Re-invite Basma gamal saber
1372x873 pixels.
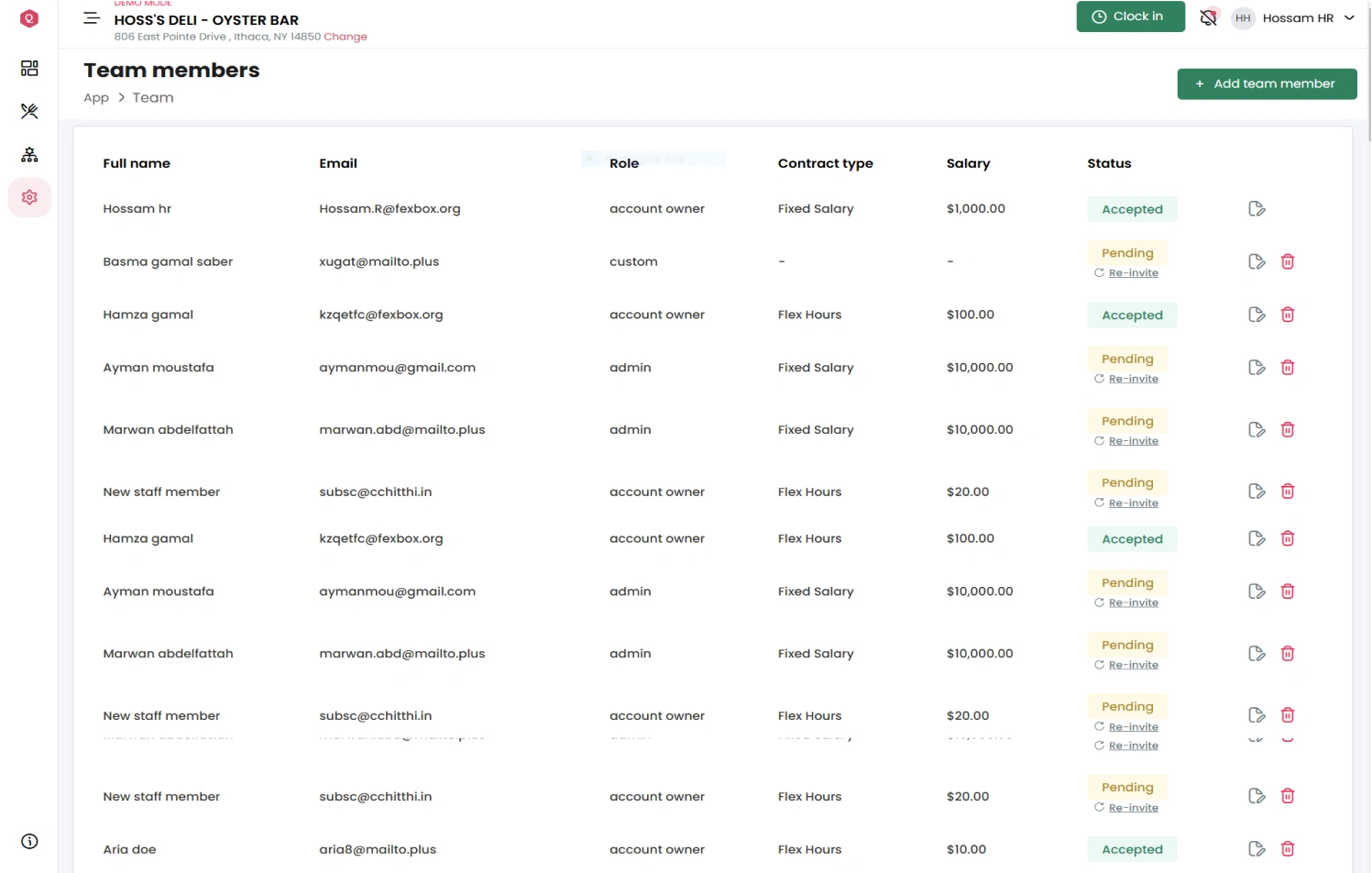click(1133, 273)
